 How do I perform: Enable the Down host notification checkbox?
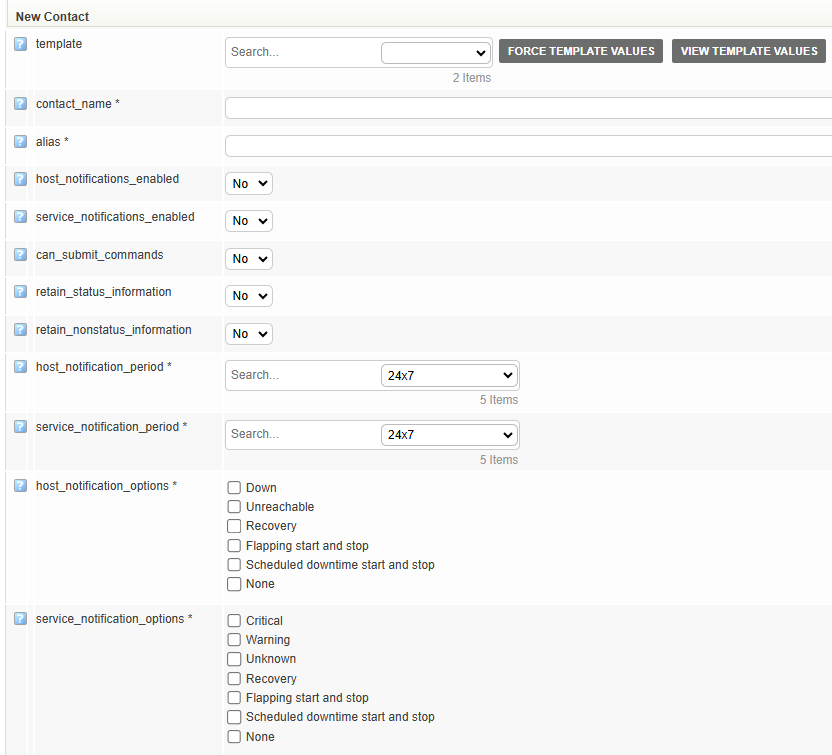coord(234,488)
